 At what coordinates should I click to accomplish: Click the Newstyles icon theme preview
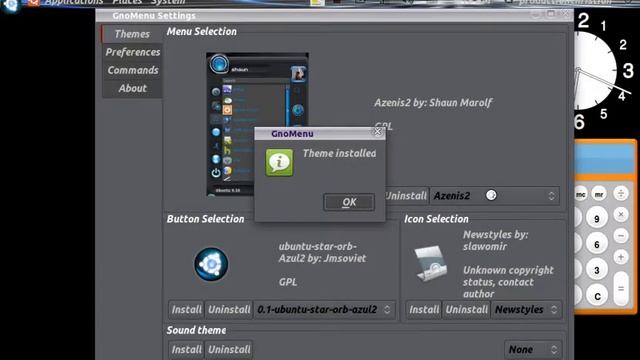click(x=431, y=263)
